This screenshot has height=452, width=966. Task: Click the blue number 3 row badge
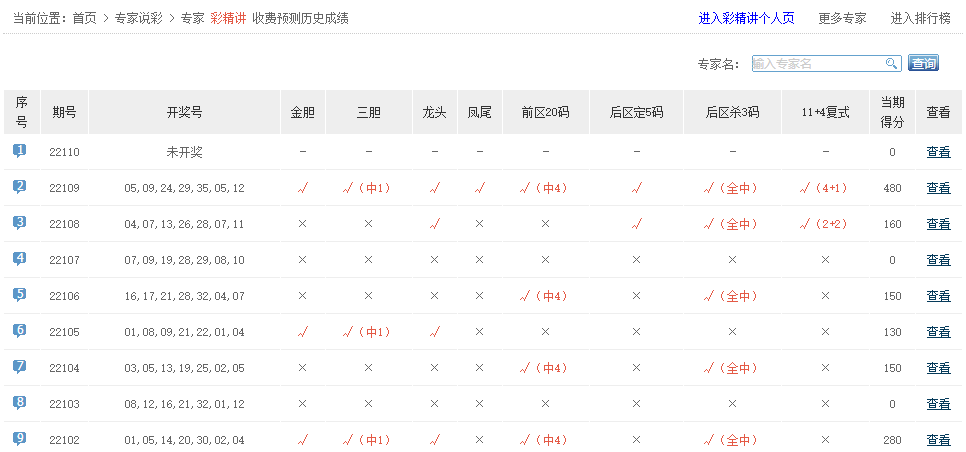click(x=20, y=223)
